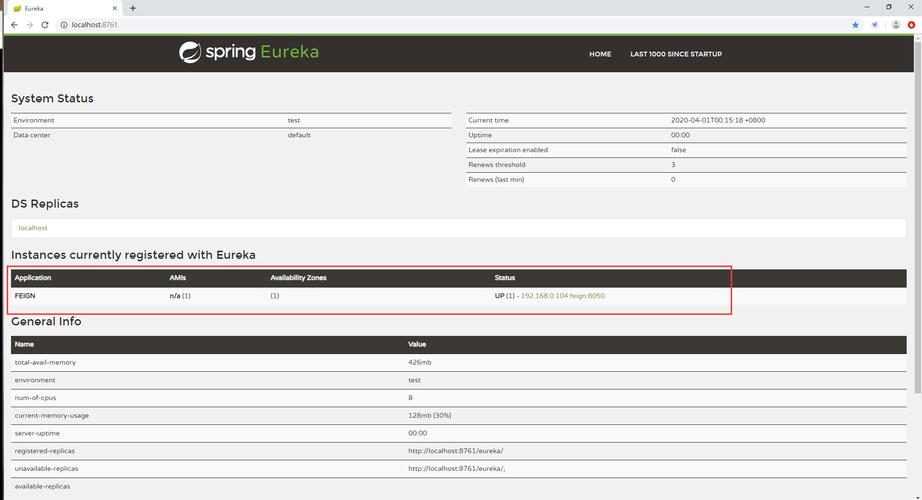Click the Renews threshold row label

tap(497, 165)
